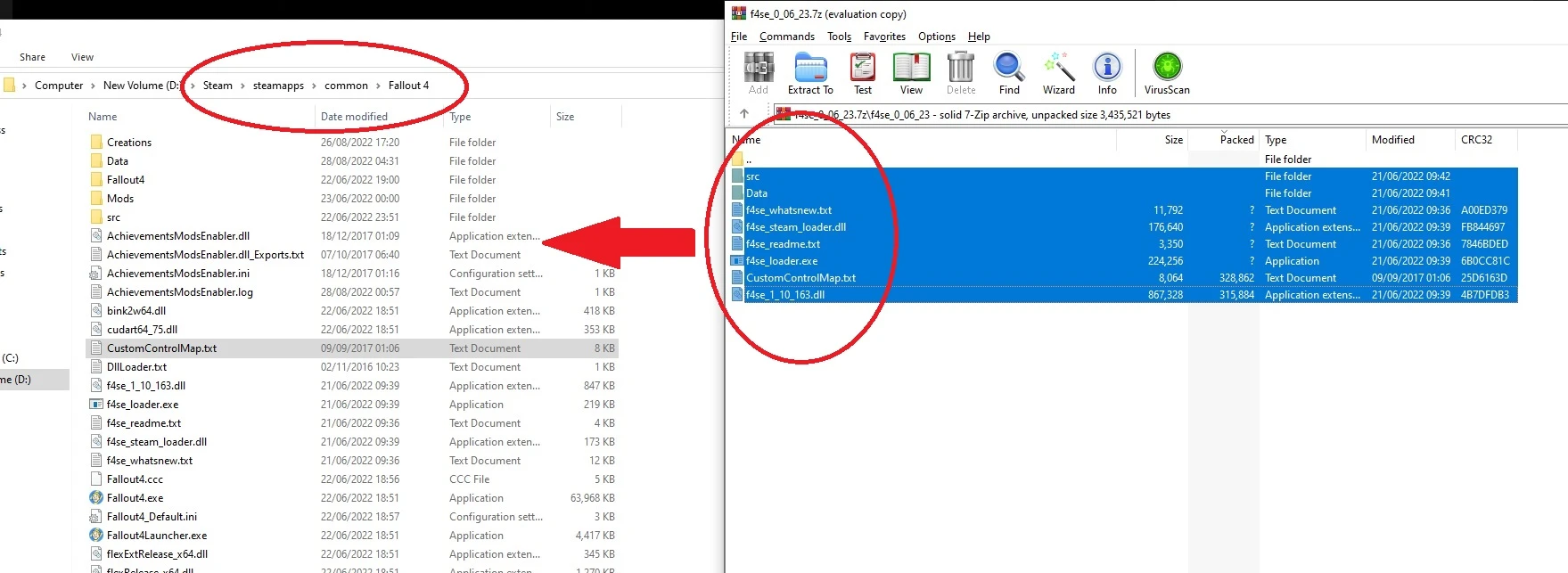Expand the steamapps breadcrumb chevron
The image size is (1568, 573).
[x=314, y=86]
